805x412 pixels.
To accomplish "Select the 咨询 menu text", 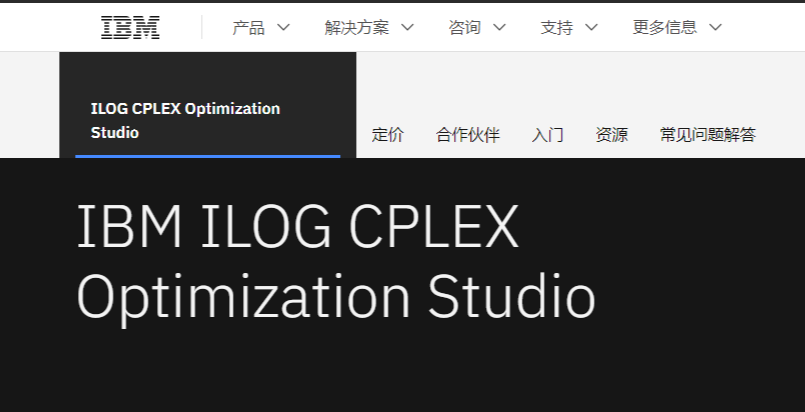I will (465, 27).
